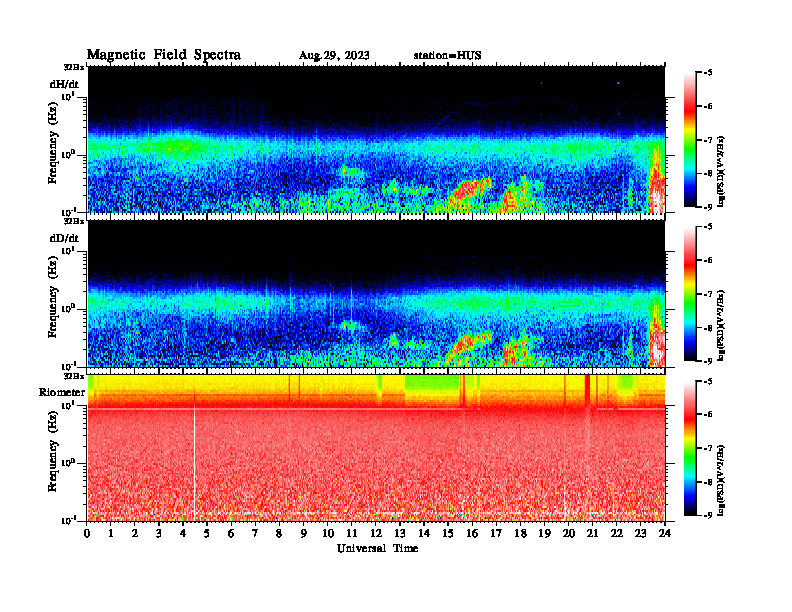Viewport: 792px width, 612px height.
Task: Click hour "4" on the time axis
Action: 183,533
